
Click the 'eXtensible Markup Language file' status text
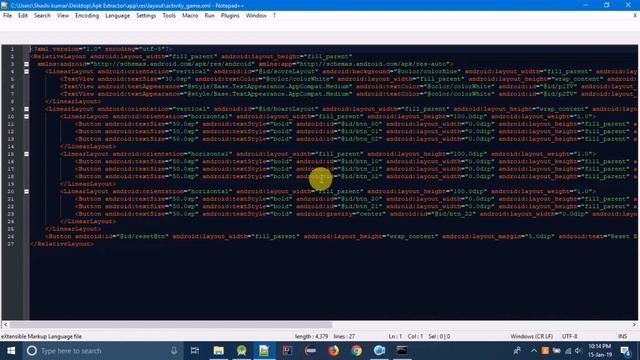click(x=41, y=336)
